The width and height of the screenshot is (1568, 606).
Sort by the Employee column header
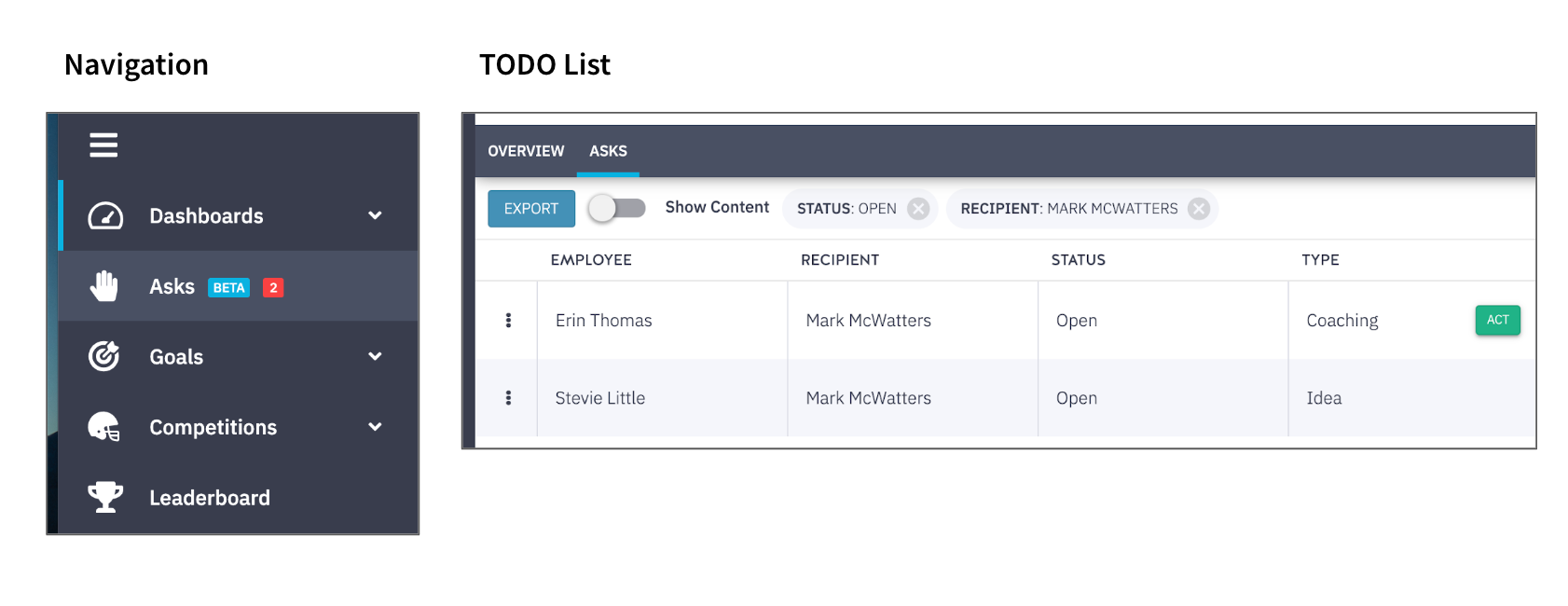click(x=591, y=260)
